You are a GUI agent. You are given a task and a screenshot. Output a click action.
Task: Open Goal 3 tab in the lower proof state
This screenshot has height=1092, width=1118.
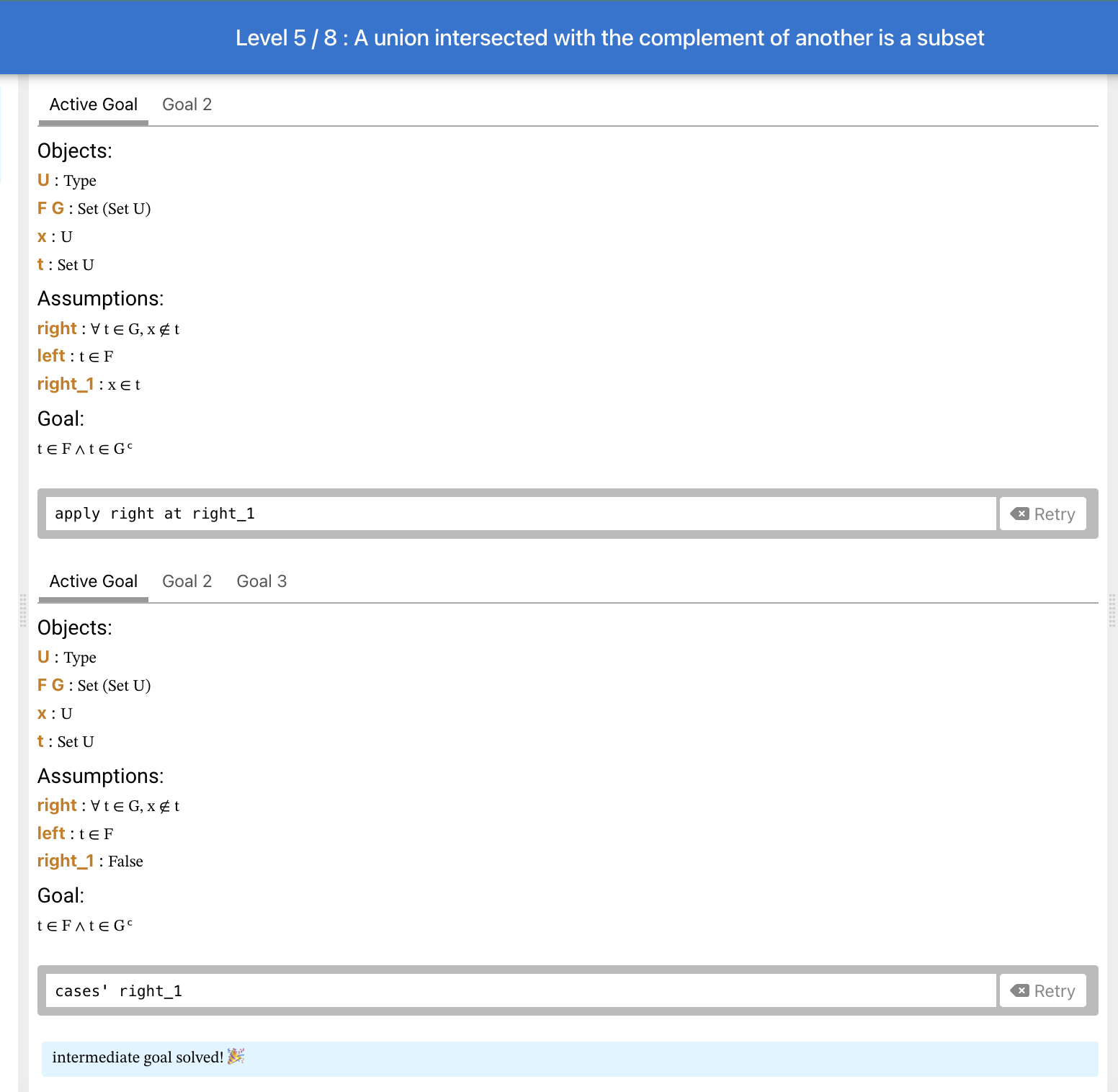pyautogui.click(x=261, y=581)
